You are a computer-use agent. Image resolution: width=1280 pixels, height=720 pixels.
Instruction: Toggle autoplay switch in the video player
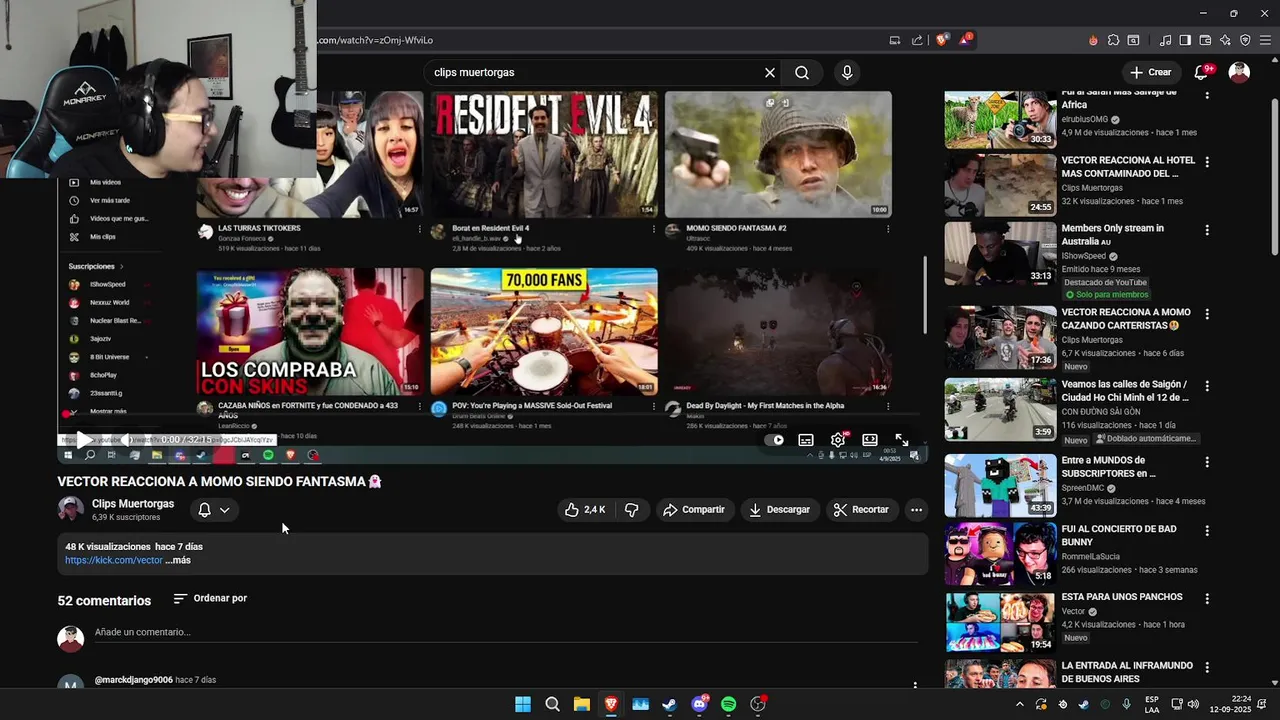[x=774, y=440]
